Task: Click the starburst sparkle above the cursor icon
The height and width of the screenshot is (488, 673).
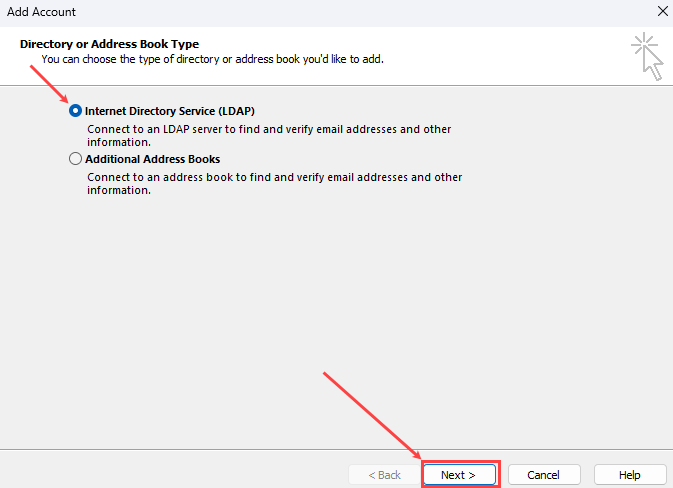Action: 641,43
